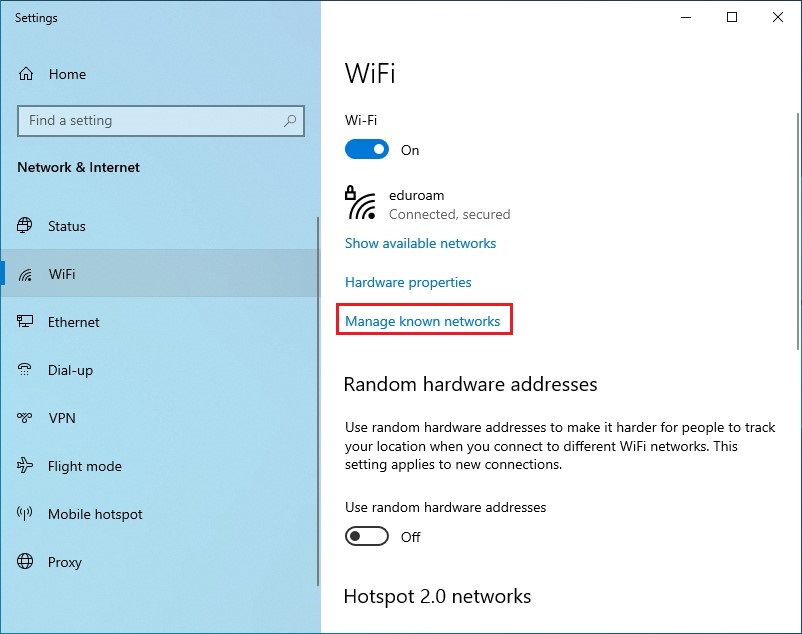Click Manage known networks link
Screen dimensions: 802x634
pyautogui.click(x=422, y=321)
